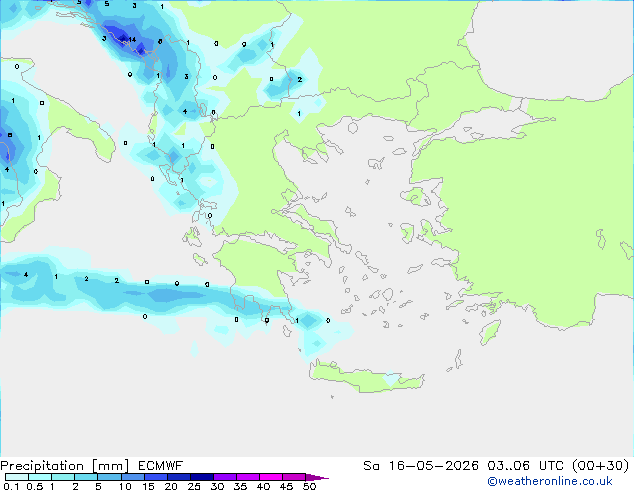Select the 5–10 mm legend swatch

click(109, 477)
